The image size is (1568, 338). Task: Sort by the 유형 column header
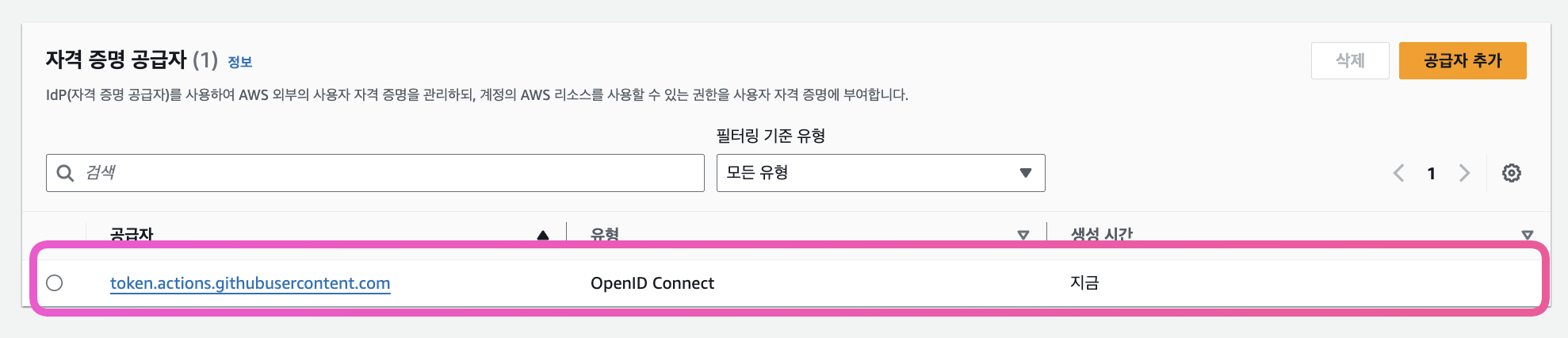tap(605, 234)
